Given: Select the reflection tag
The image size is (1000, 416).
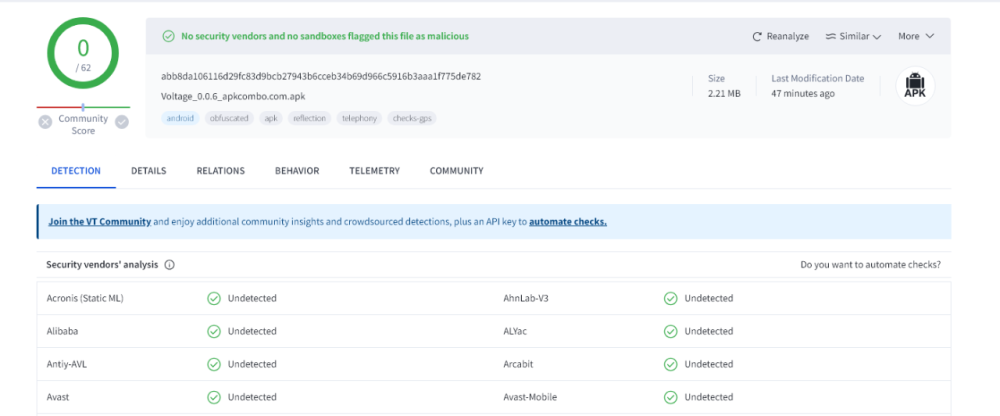Looking at the screenshot, I should click(x=309, y=118).
